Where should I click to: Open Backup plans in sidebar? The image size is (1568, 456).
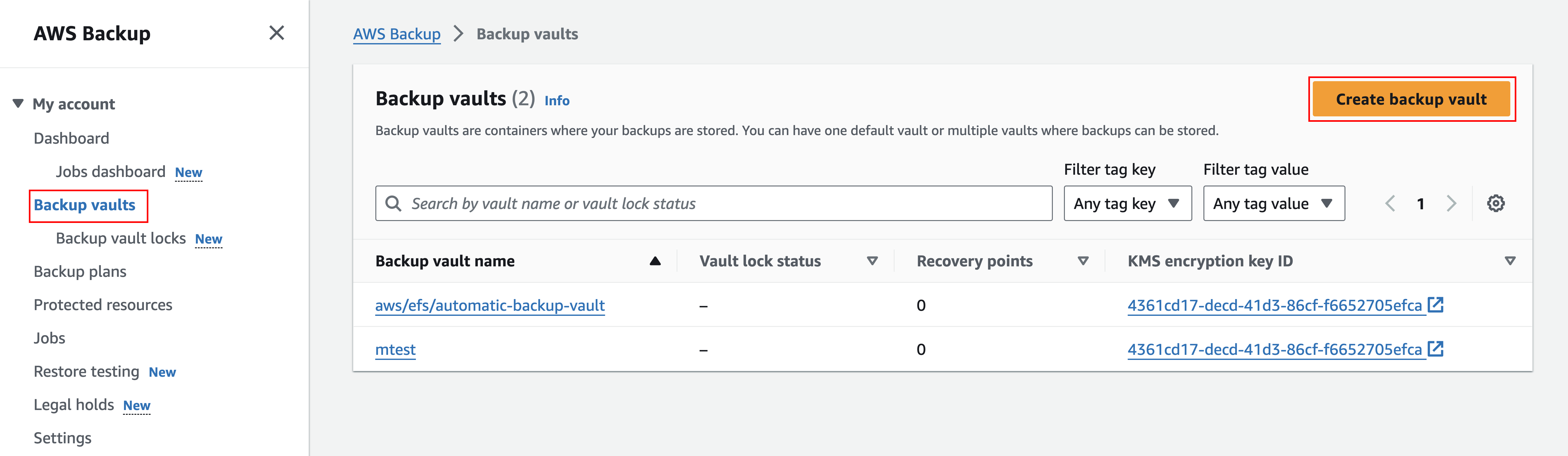(80, 271)
